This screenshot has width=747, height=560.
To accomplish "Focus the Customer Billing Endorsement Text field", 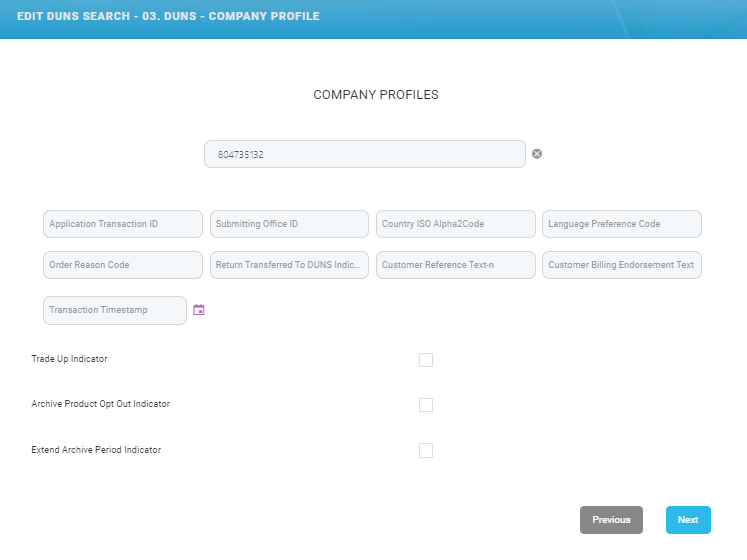I will [x=621, y=265].
